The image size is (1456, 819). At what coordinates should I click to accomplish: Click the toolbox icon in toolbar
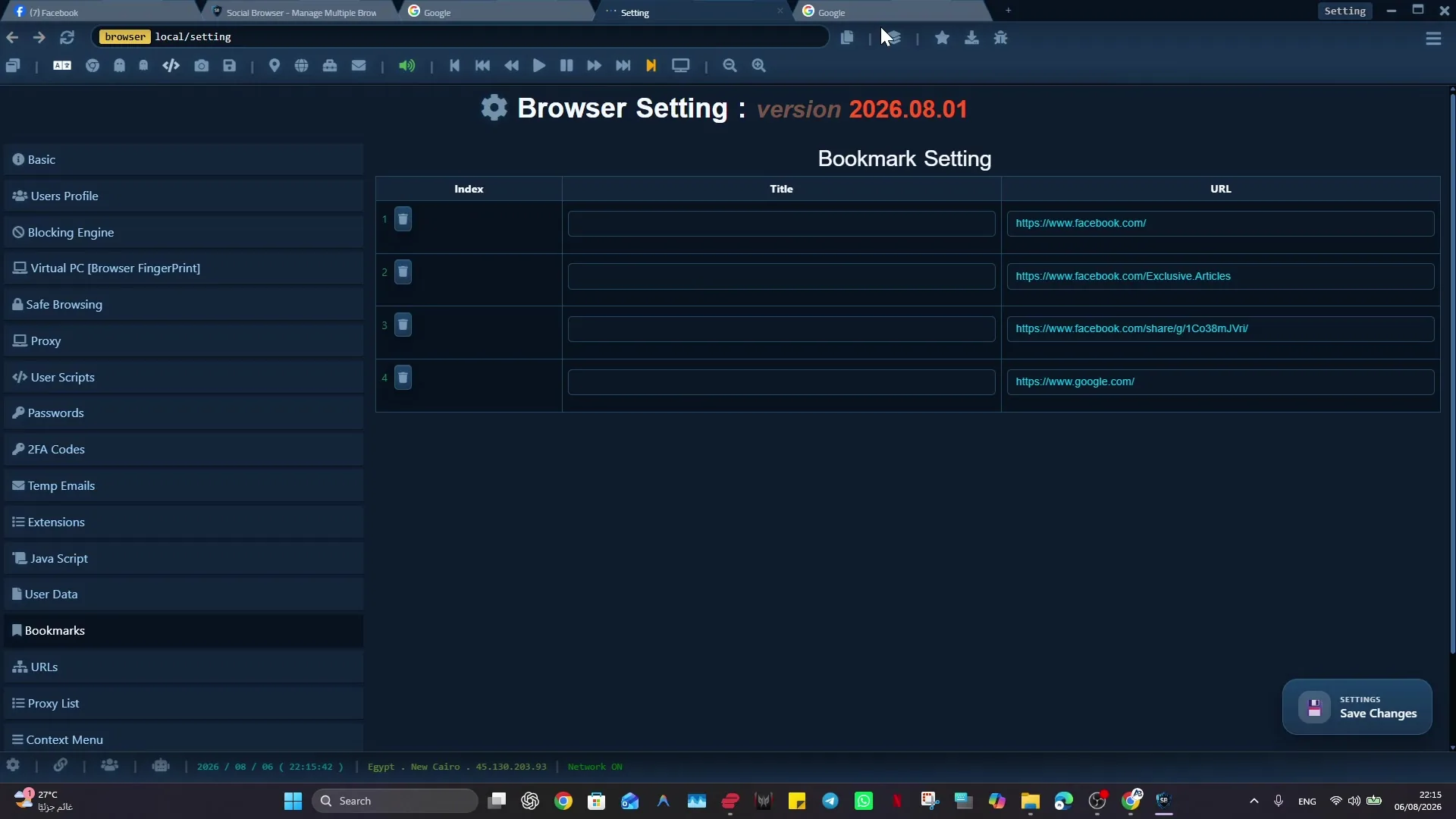point(330,66)
